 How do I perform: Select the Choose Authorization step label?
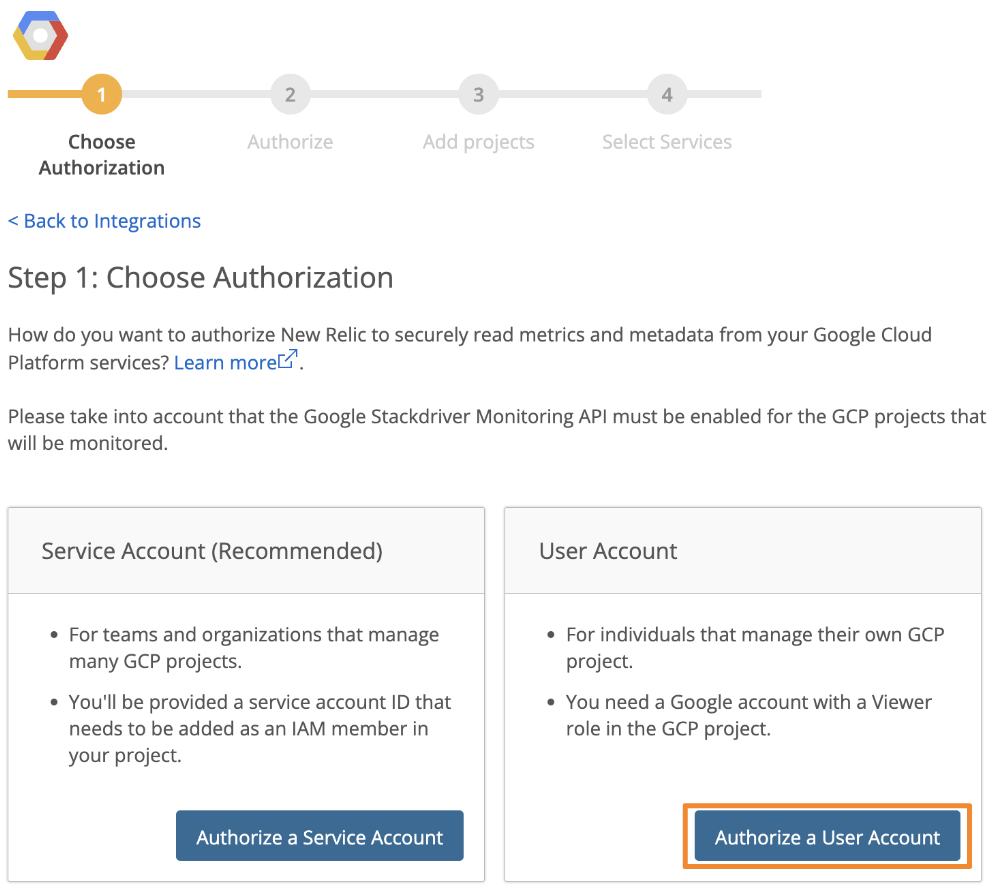tap(102, 155)
